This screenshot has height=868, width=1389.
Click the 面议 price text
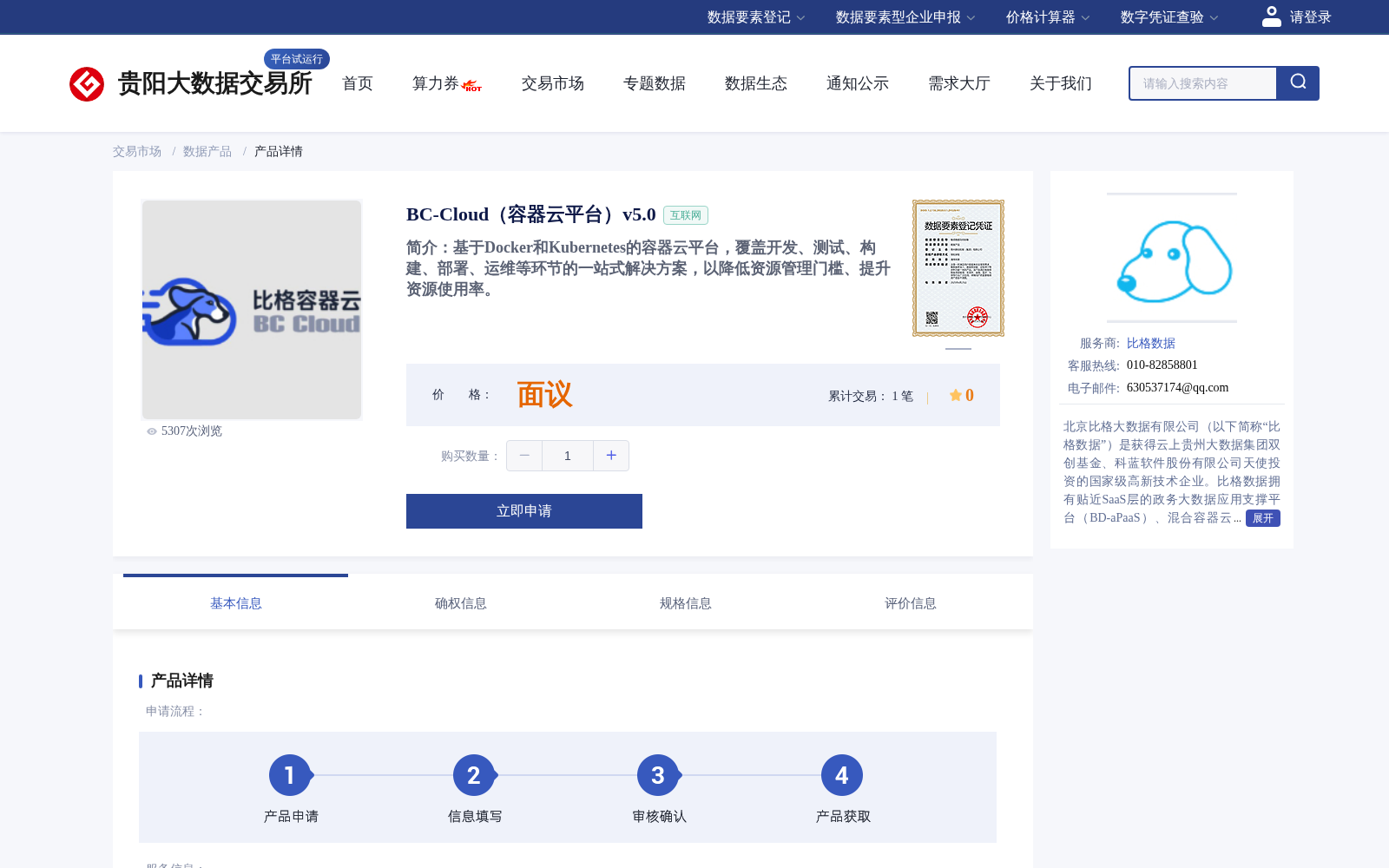[x=545, y=395]
